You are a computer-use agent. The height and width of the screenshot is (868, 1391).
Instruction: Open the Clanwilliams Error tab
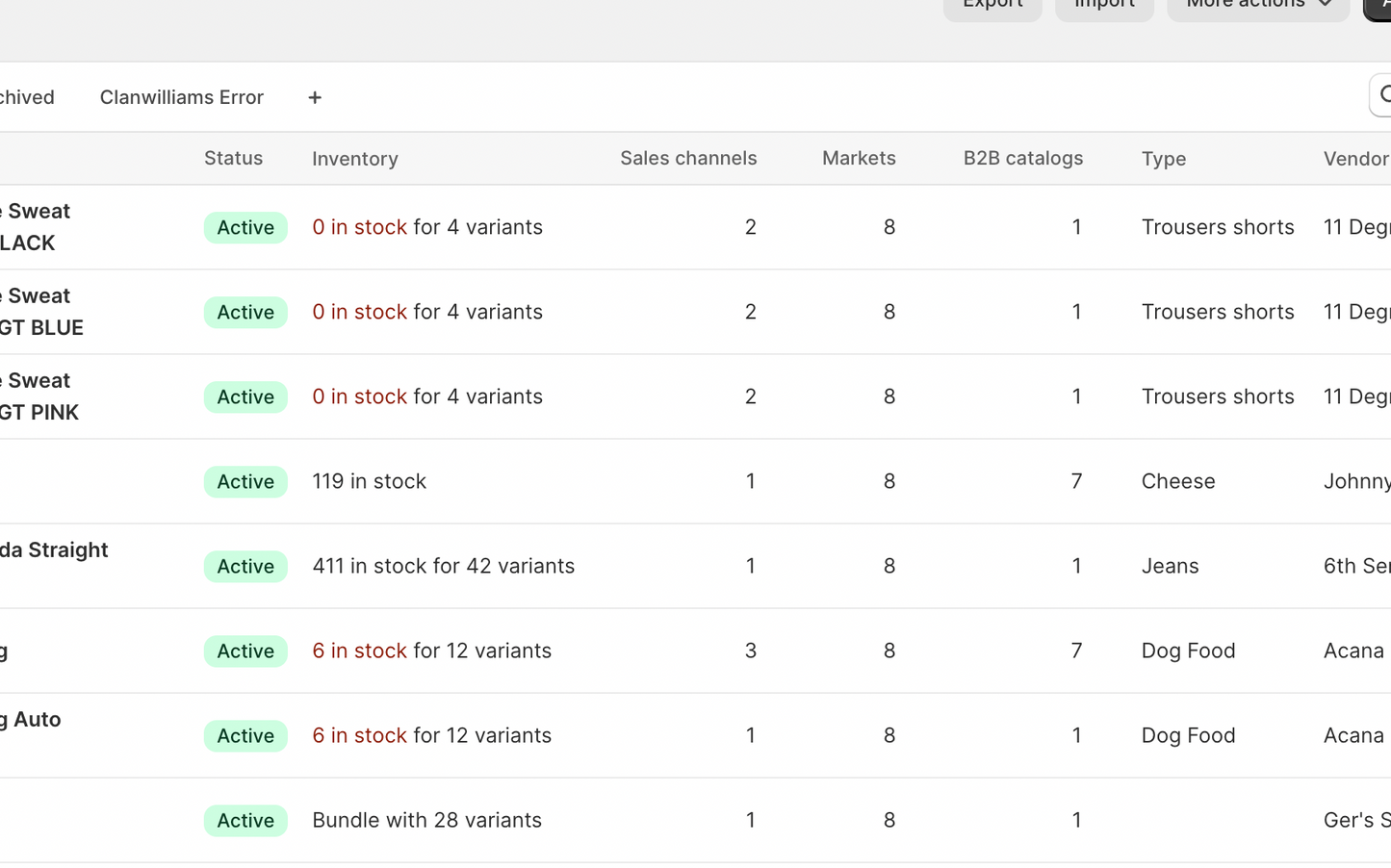pos(181,97)
